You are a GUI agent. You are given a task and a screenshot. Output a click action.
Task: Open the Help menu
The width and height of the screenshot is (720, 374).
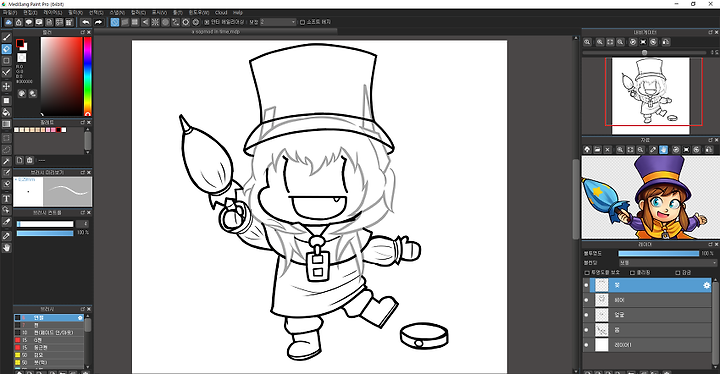[x=237, y=13]
